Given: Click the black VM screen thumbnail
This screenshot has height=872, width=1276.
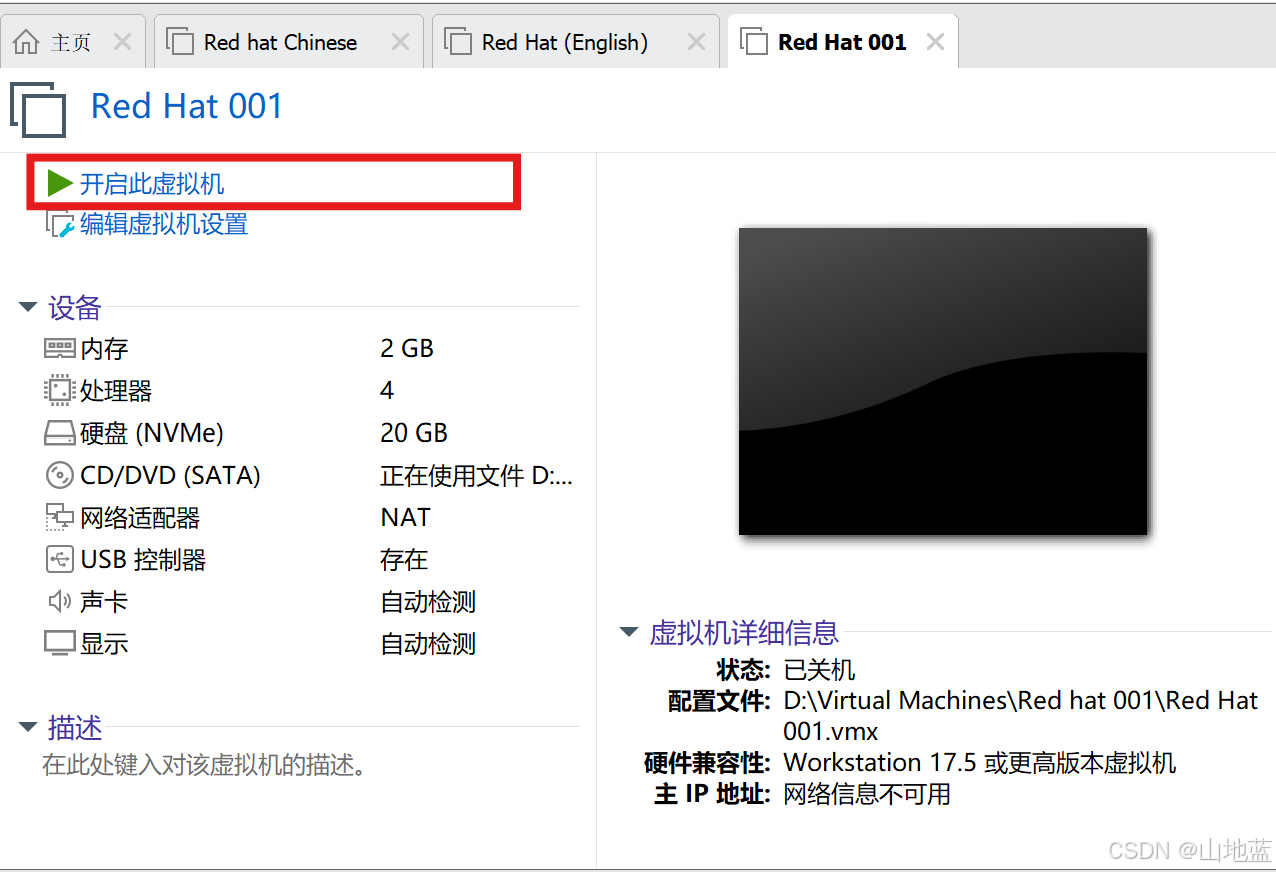Looking at the screenshot, I should (x=943, y=381).
